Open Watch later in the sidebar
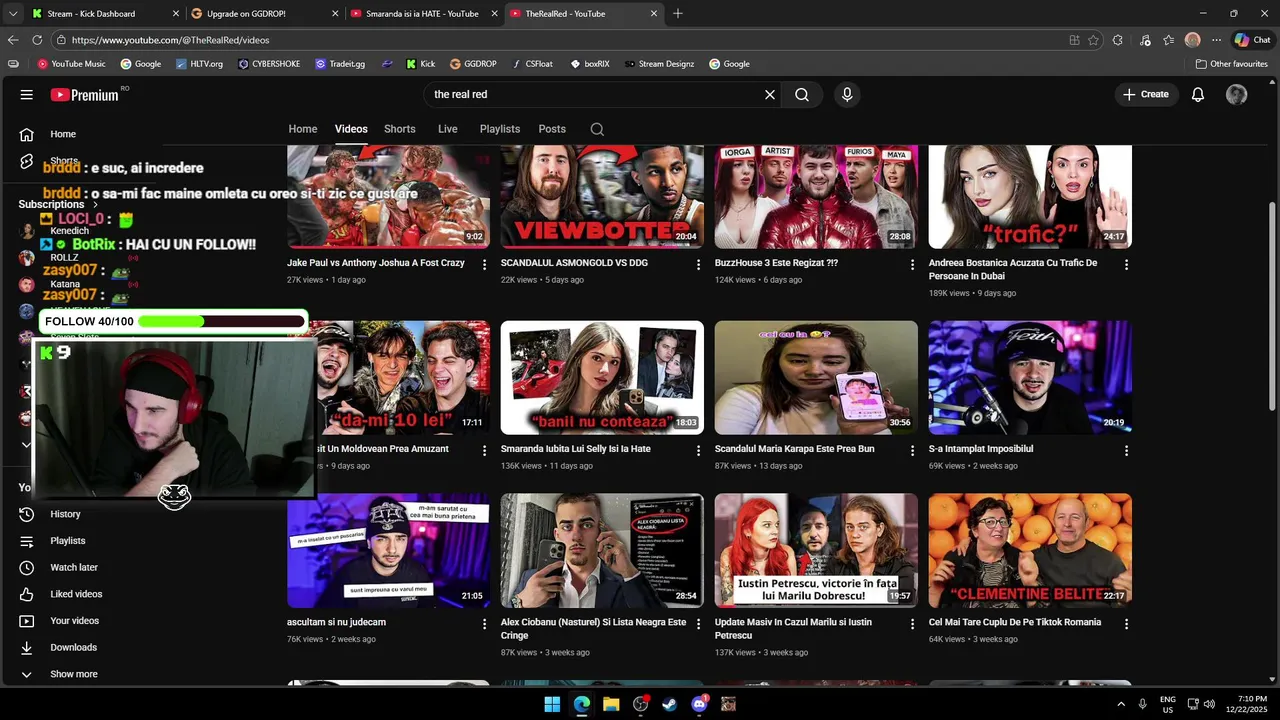The height and width of the screenshot is (720, 1280). (x=73, y=567)
